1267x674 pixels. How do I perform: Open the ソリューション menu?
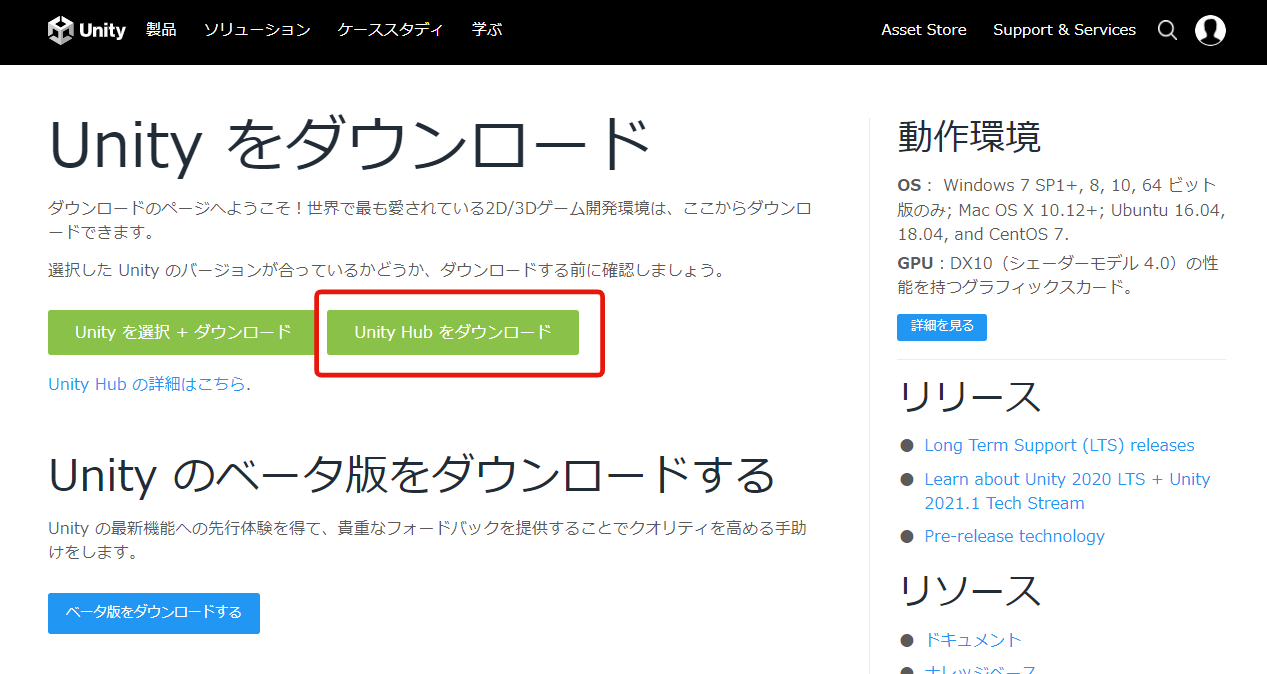(257, 30)
